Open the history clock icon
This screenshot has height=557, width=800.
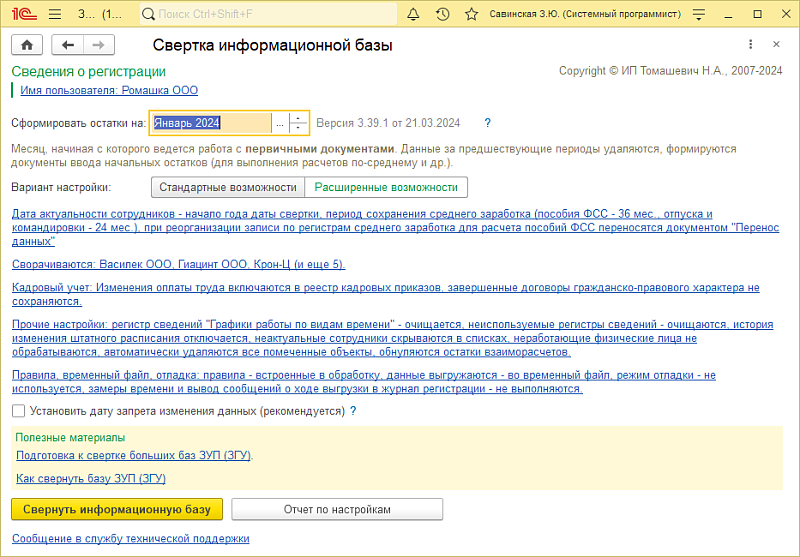442,14
